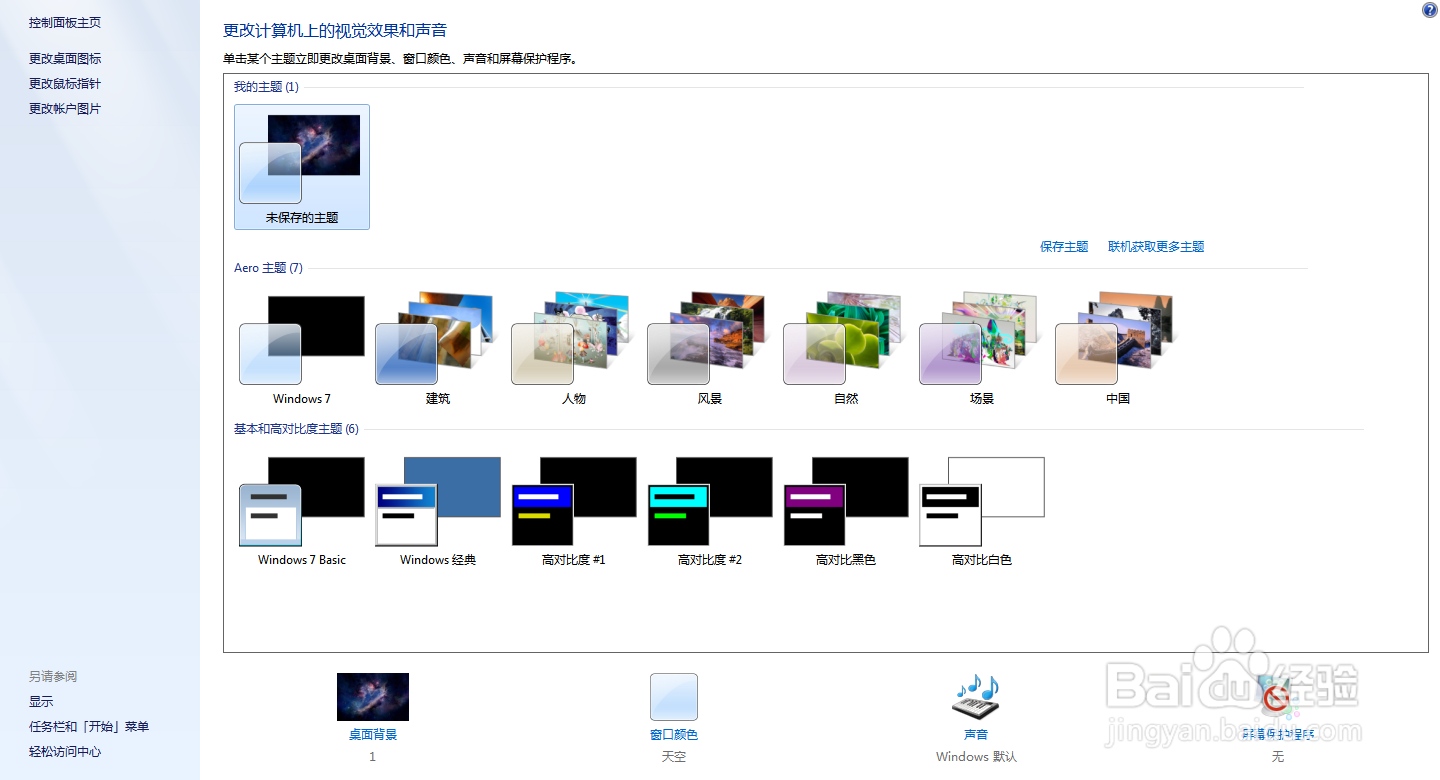Select the 高对比度 #2 theme
Image resolution: width=1440 pixels, height=780 pixels.
tap(710, 511)
